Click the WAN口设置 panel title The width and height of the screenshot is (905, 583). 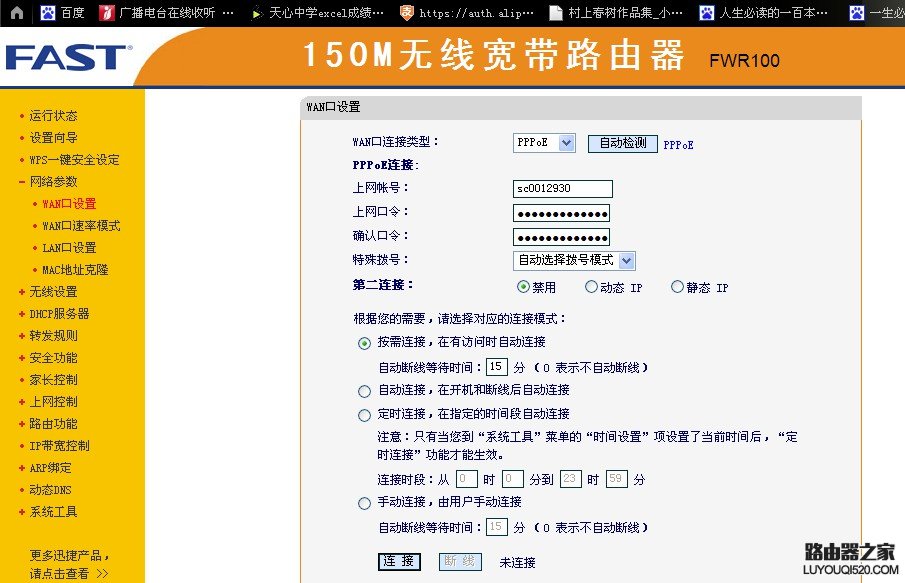pos(333,107)
